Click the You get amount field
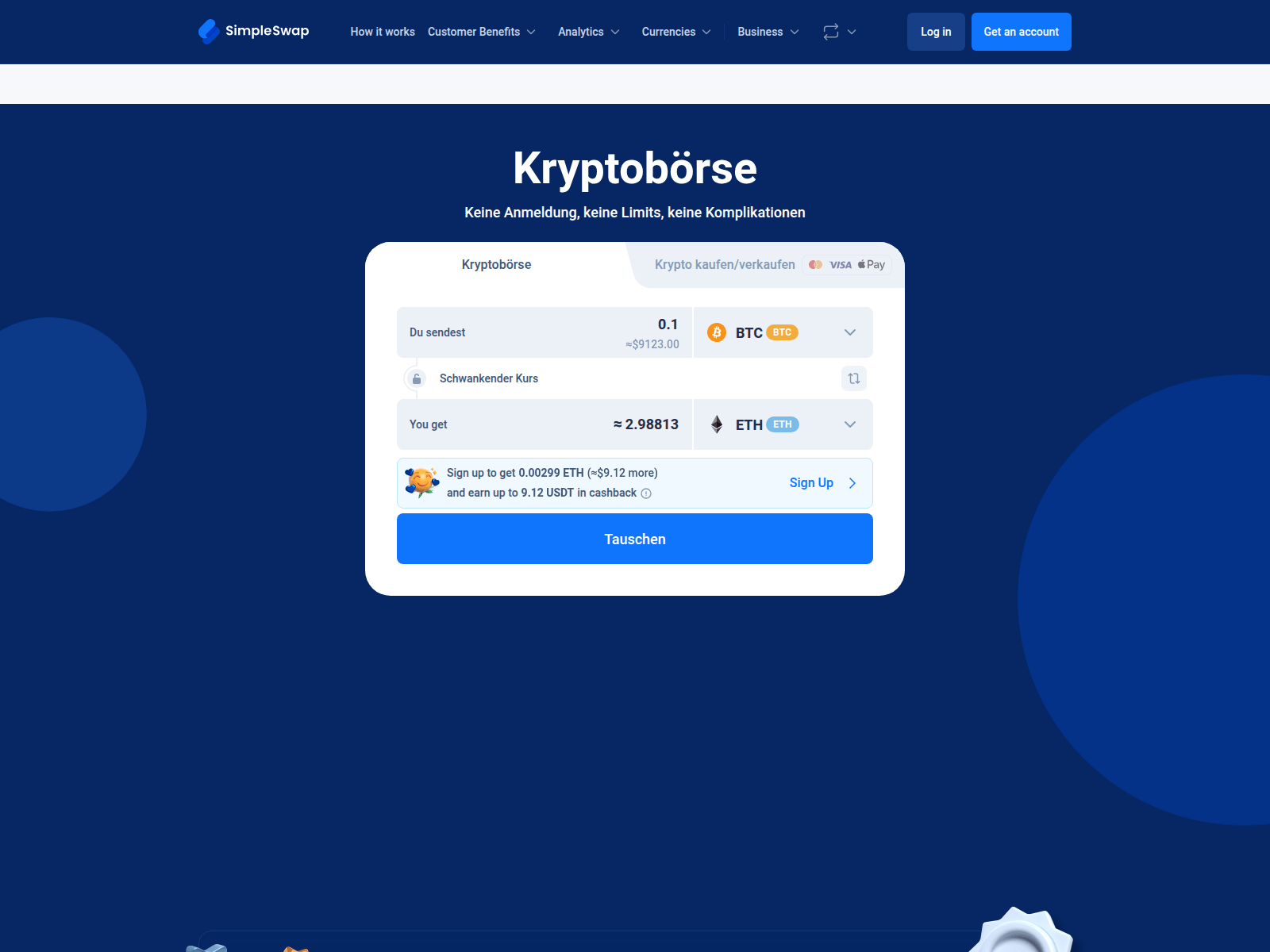The width and height of the screenshot is (1270, 952). (x=545, y=424)
